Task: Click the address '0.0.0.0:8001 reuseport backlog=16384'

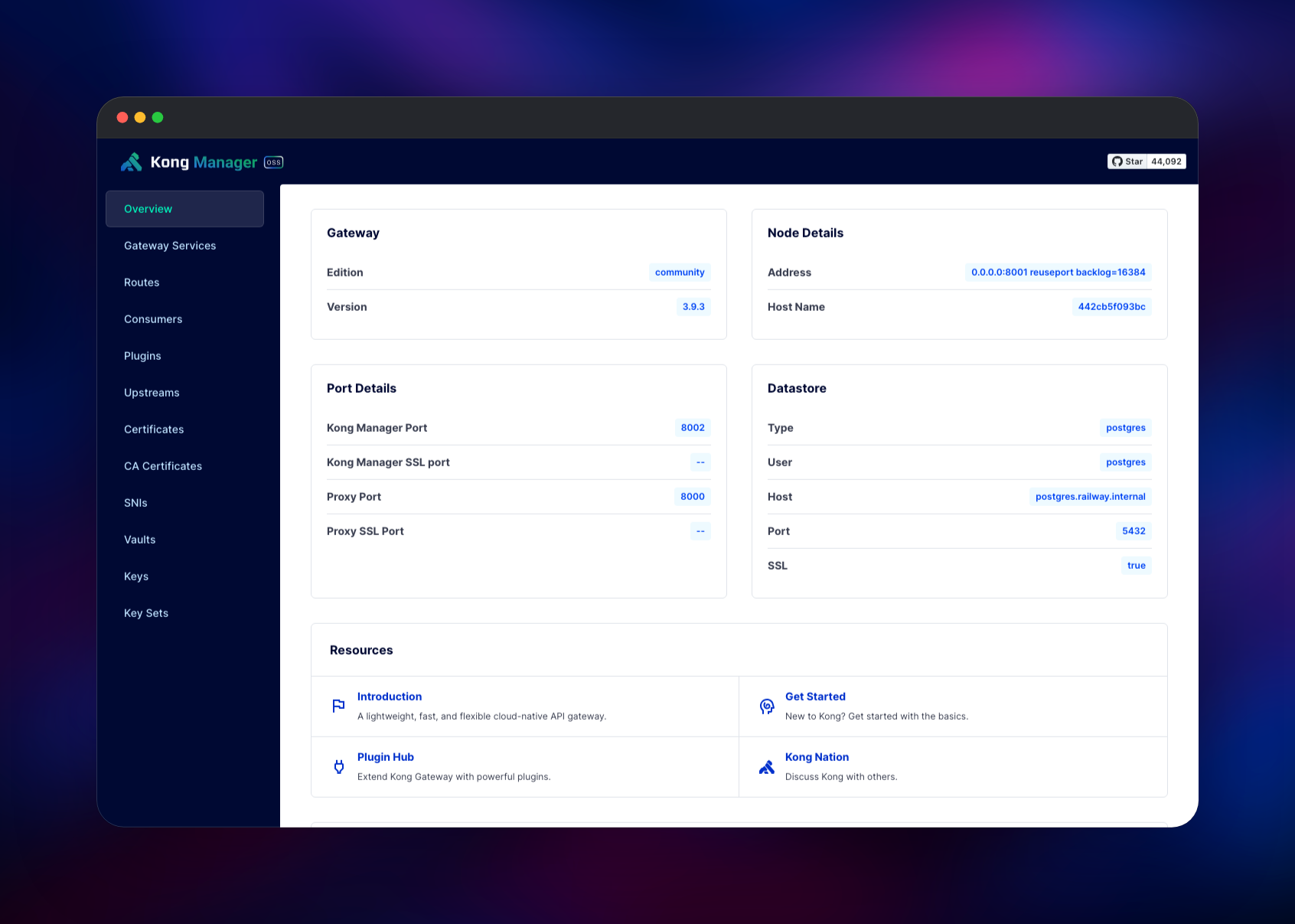Action: pos(1059,273)
